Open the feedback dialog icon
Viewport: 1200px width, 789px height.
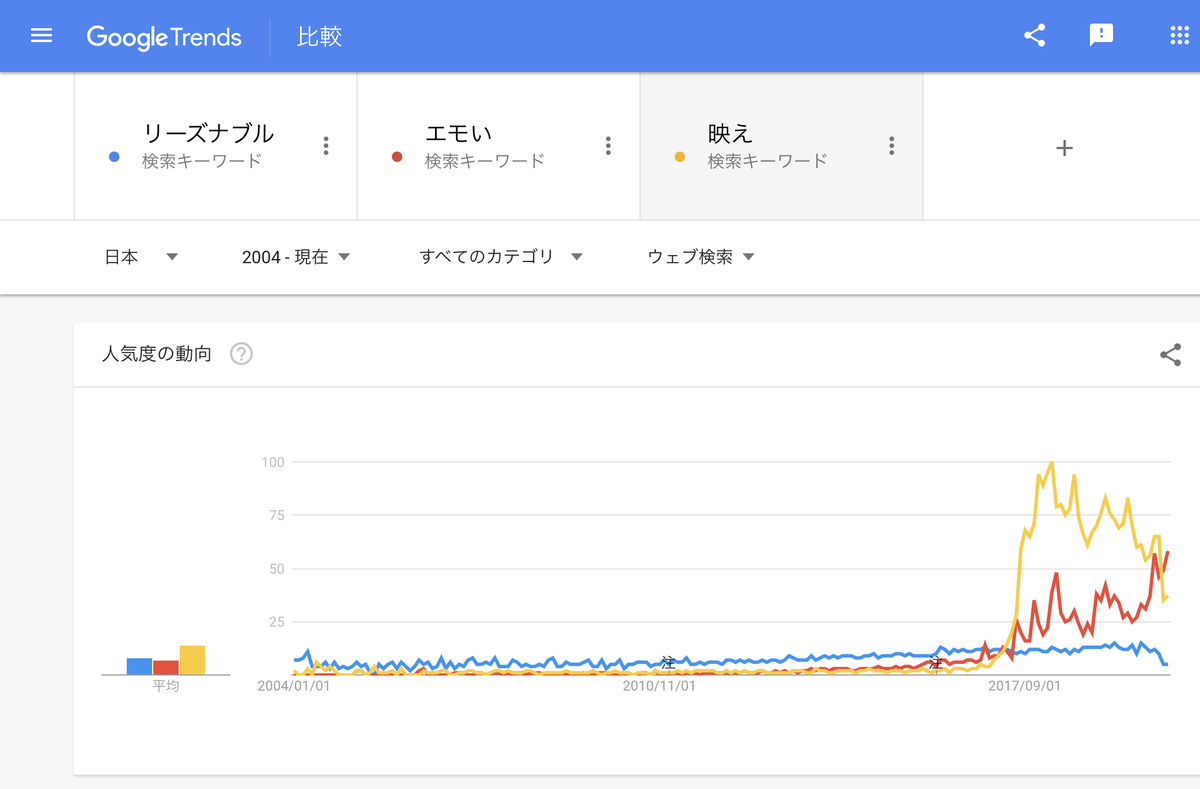click(x=1101, y=35)
